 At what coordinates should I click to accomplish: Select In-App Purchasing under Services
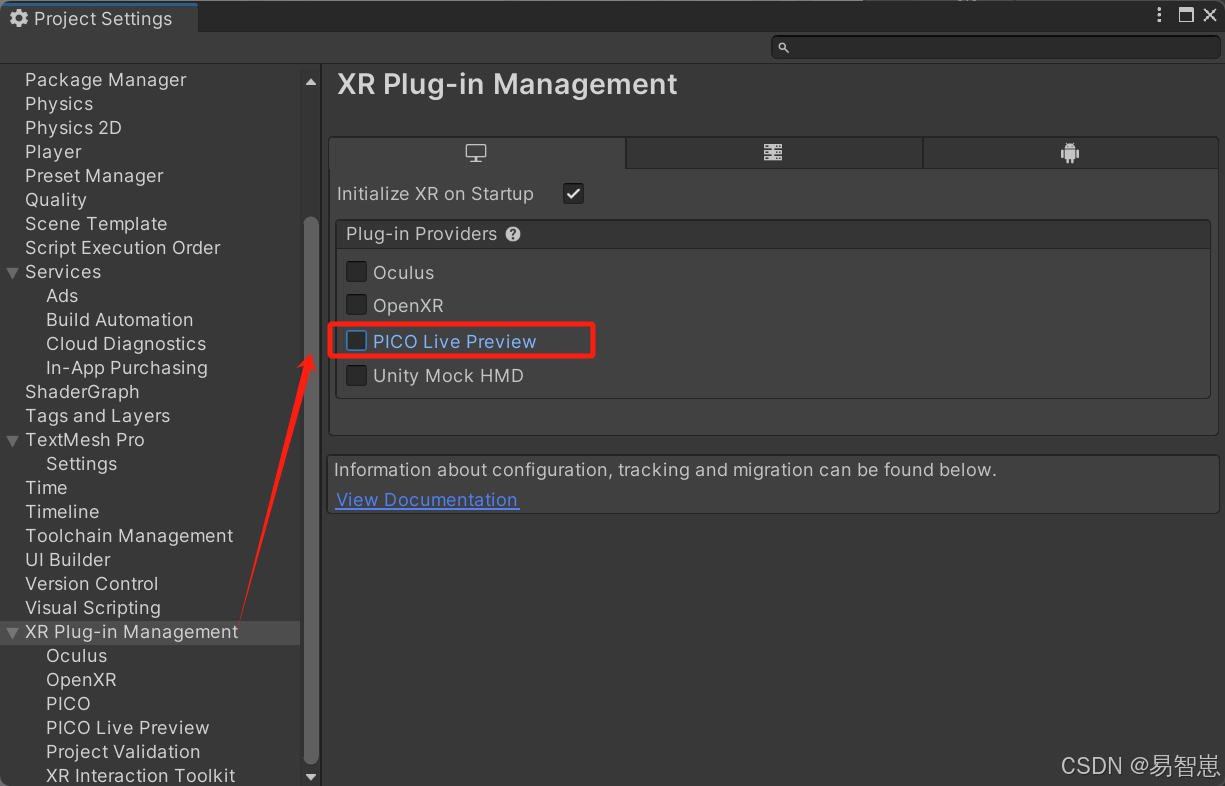[x=127, y=368]
